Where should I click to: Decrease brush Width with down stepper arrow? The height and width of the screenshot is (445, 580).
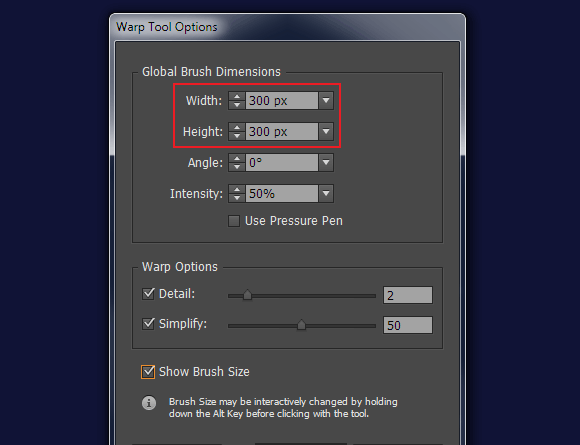237,105
